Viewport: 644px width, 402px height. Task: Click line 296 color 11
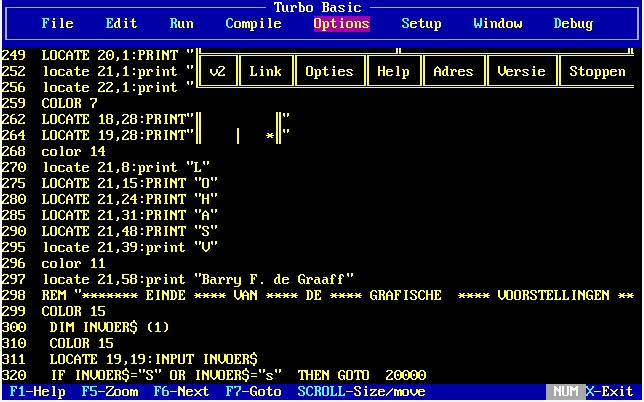(x=53, y=264)
